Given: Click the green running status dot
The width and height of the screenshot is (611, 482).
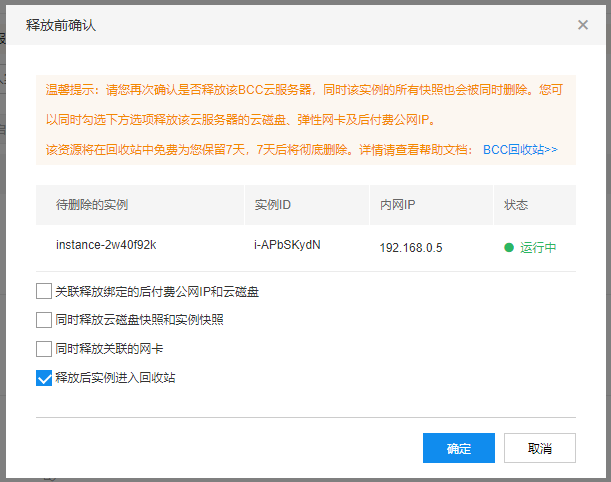Looking at the screenshot, I should (509, 247).
